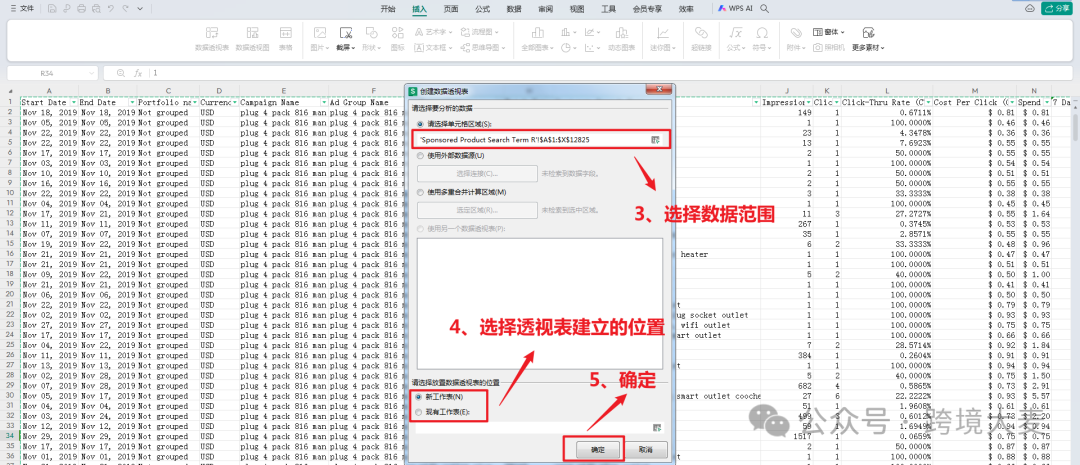Select the 使用多重合并计算区域(M) radio button
1080x465 pixels.
pos(420,192)
